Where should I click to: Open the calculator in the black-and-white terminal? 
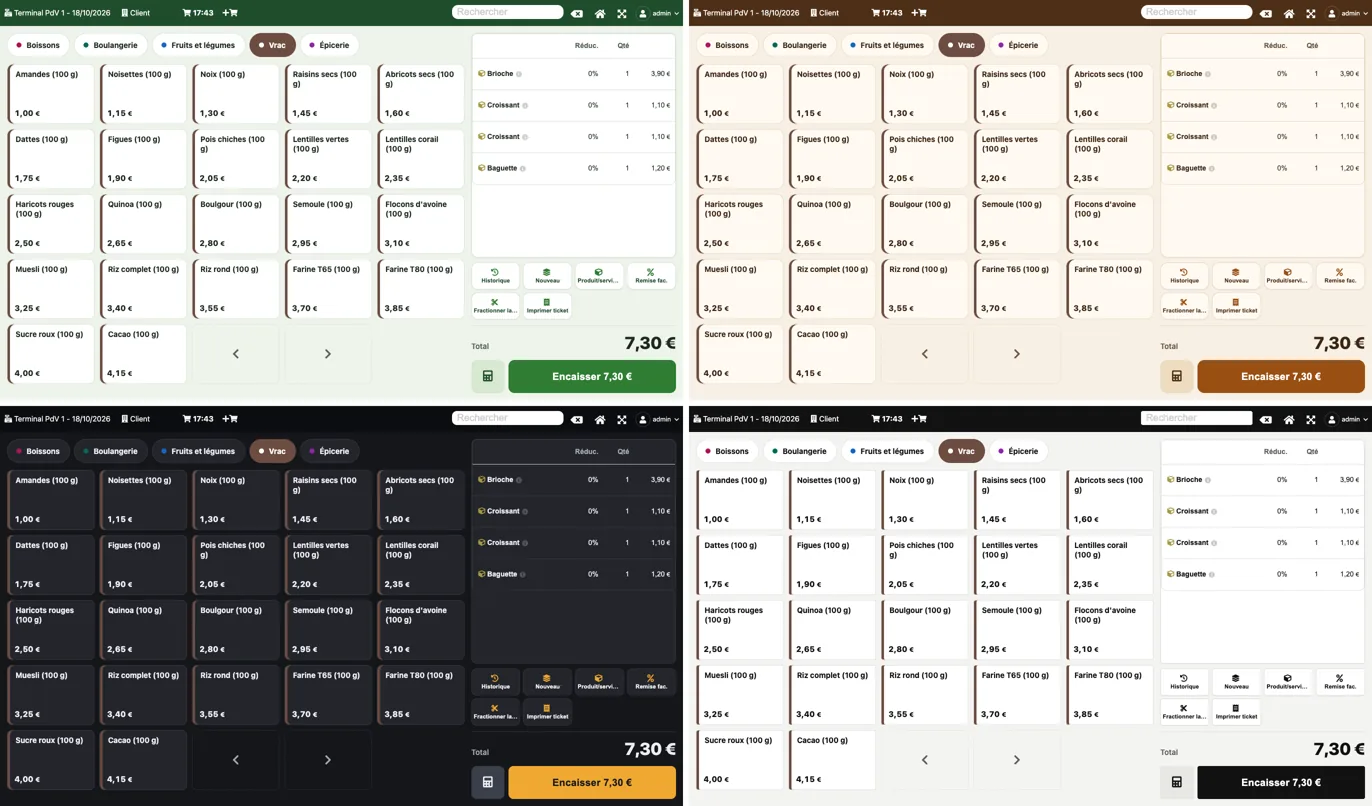tap(1177, 783)
